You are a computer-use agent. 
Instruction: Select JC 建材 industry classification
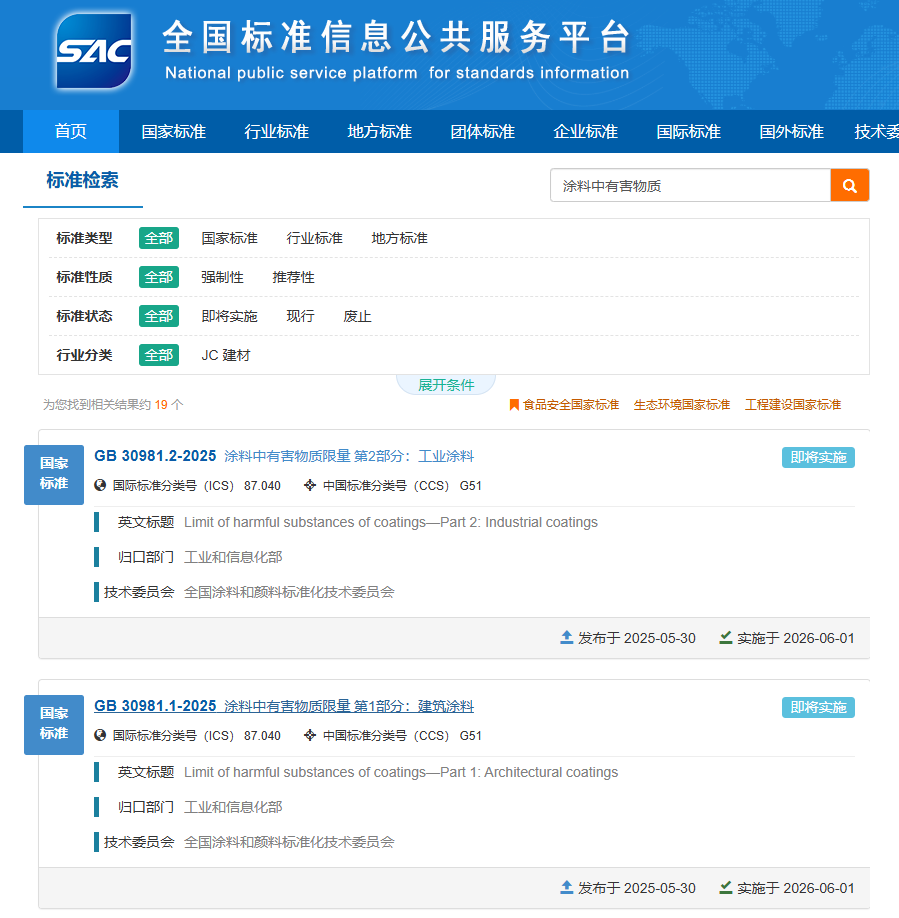[226, 355]
